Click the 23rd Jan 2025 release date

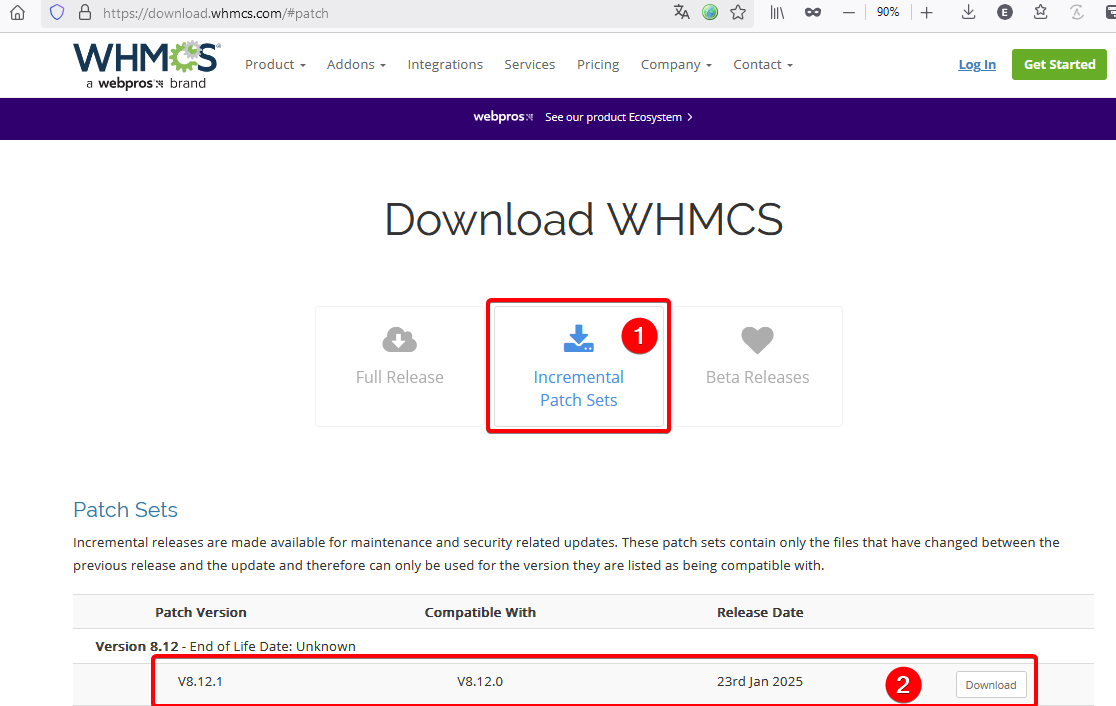click(x=759, y=681)
